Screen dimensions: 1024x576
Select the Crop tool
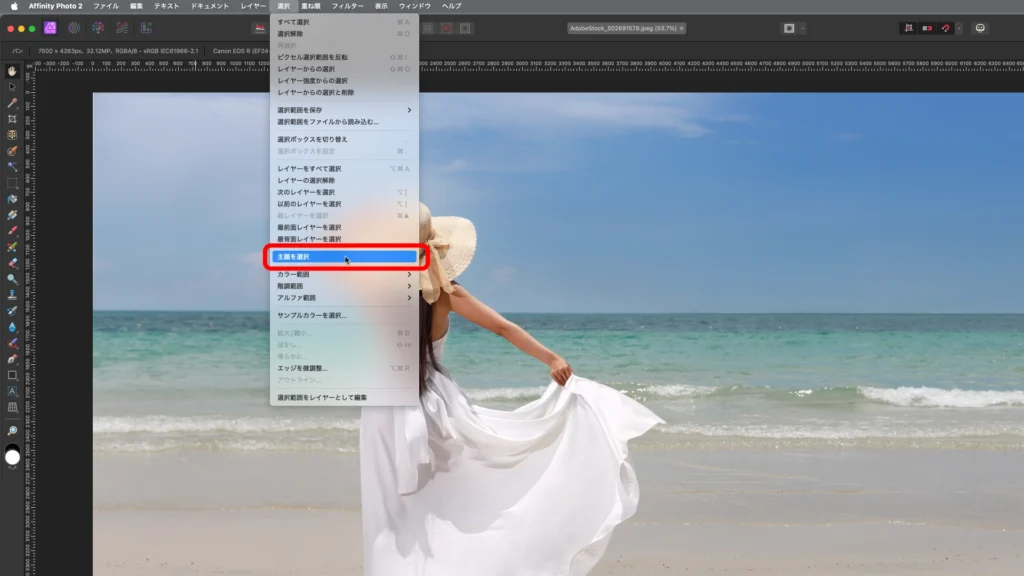click(x=12, y=119)
